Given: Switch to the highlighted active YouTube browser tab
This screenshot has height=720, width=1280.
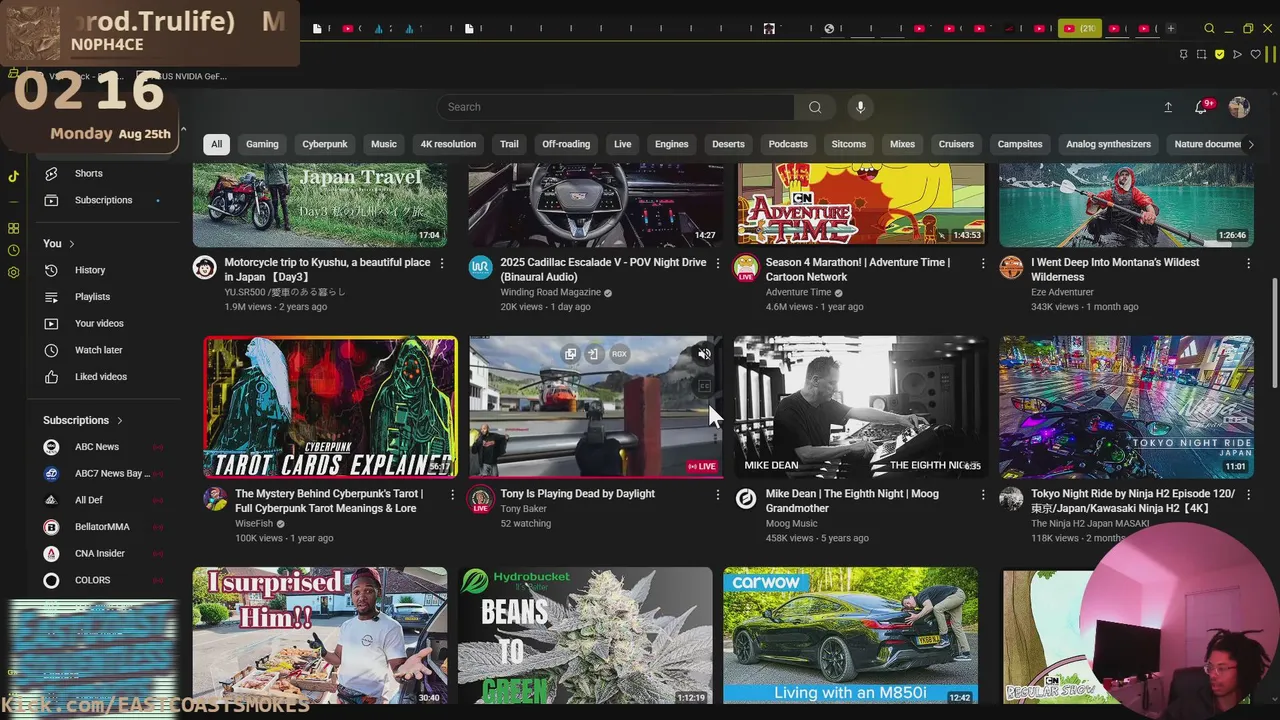Looking at the screenshot, I should coord(1080,28).
